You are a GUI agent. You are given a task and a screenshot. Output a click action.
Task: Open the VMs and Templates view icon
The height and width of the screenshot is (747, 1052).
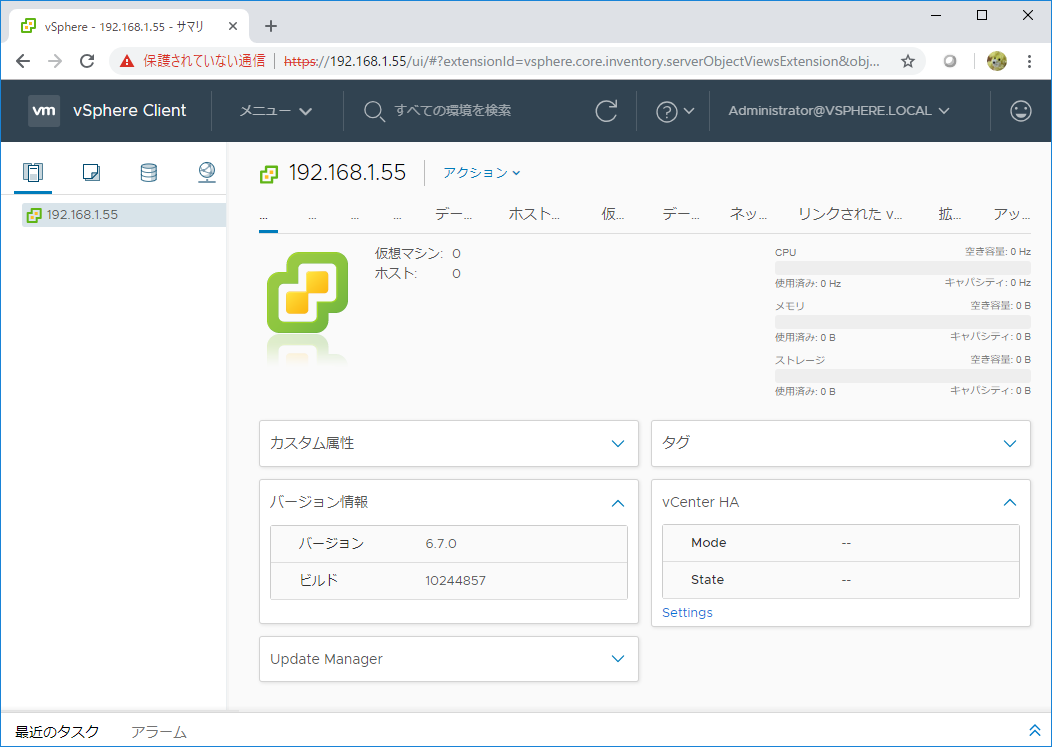(91, 172)
